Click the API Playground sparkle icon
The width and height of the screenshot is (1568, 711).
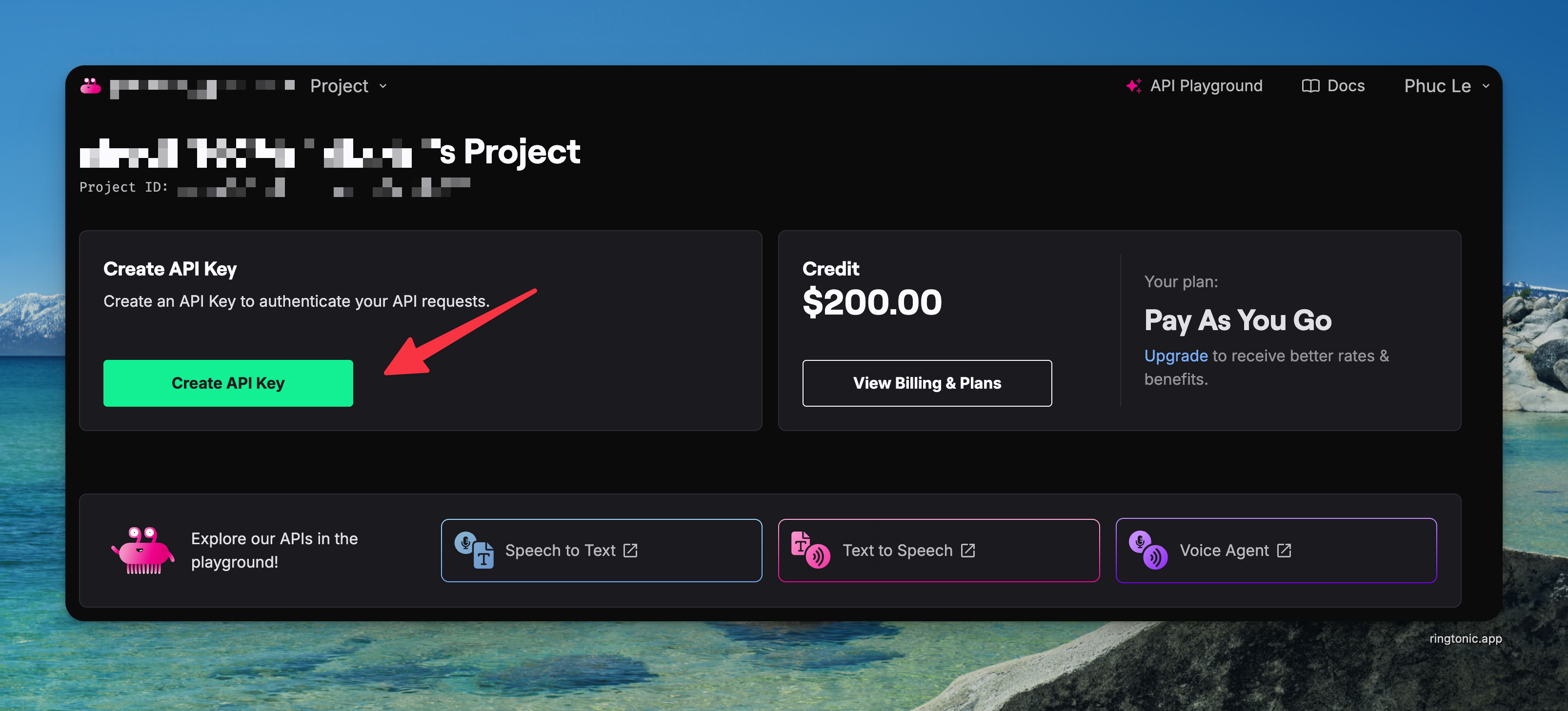(x=1133, y=86)
